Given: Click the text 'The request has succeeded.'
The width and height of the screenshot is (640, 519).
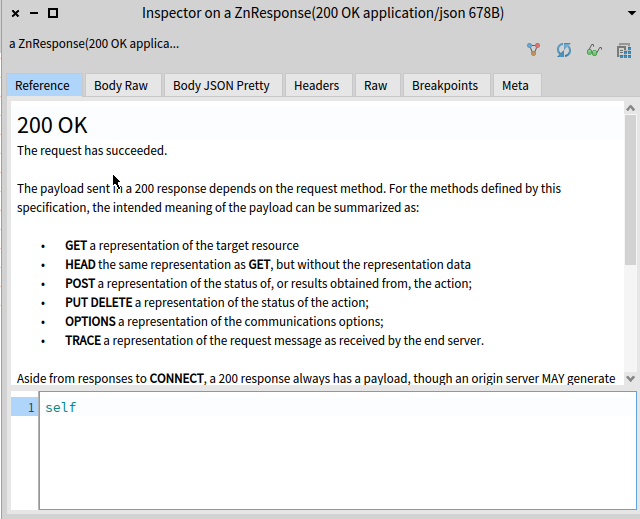Looking at the screenshot, I should [92, 151].
